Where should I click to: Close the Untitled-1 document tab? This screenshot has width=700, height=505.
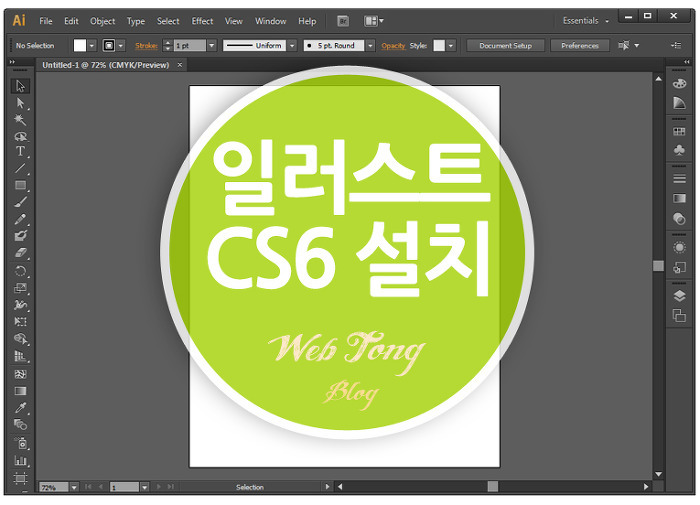point(179,65)
